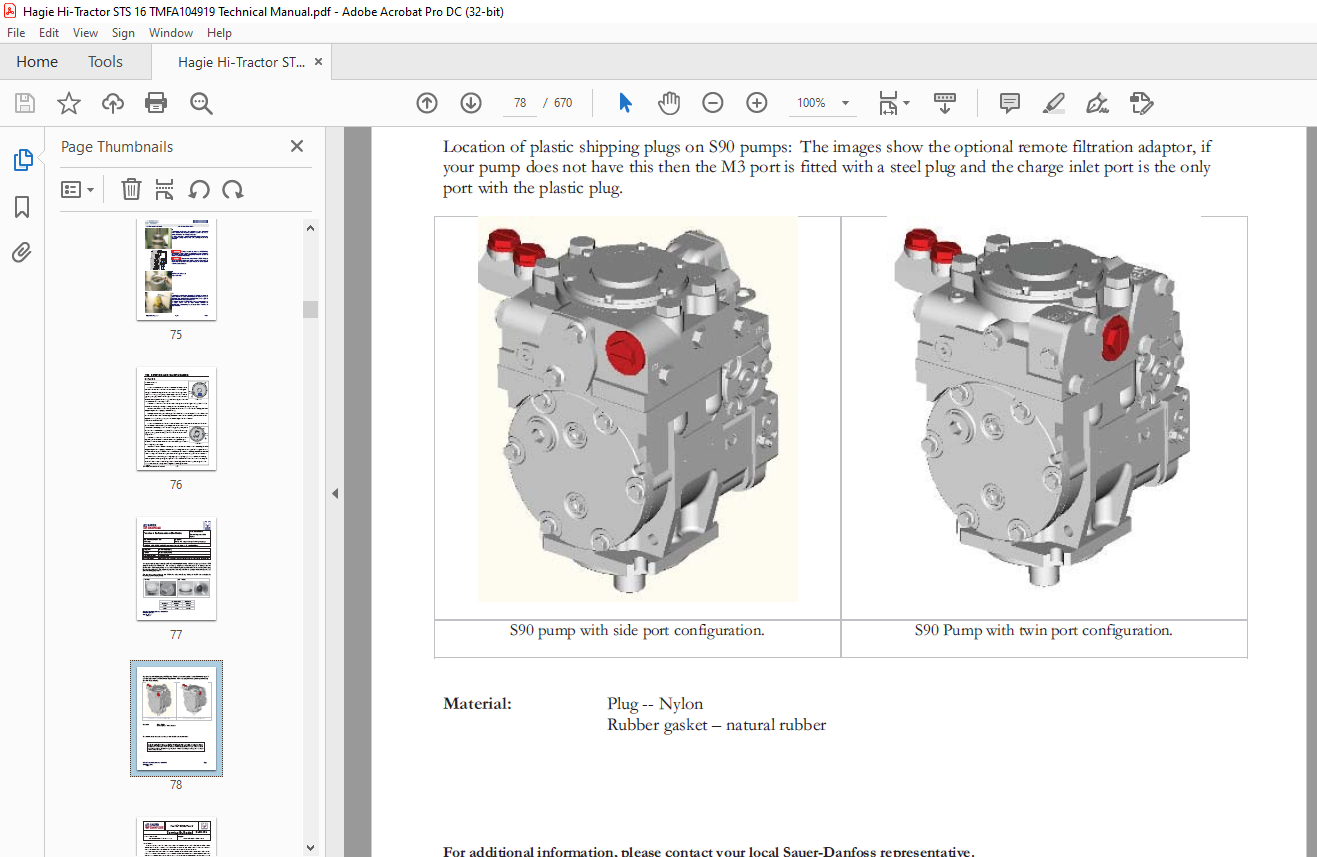Click 'Rubber gasket – natural rubber' text

pyautogui.click(x=716, y=725)
